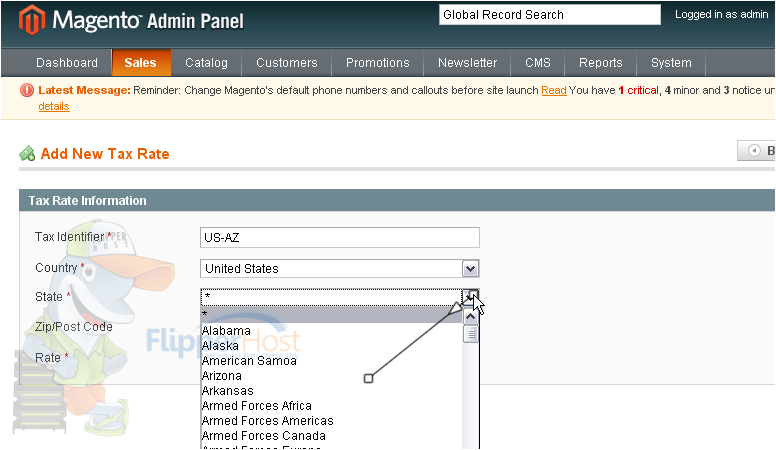Select Alabama in the State list
This screenshot has width=776, height=450.
tap(332, 331)
